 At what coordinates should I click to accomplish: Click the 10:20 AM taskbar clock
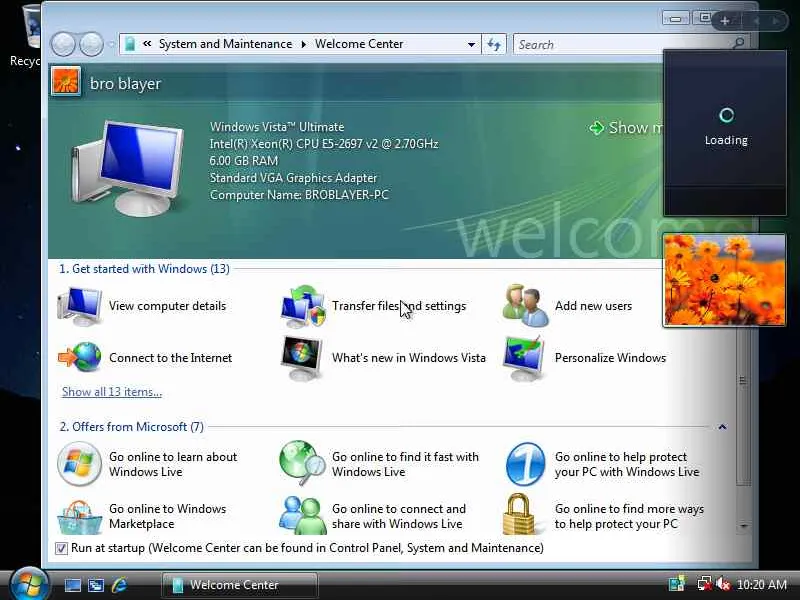click(762, 584)
